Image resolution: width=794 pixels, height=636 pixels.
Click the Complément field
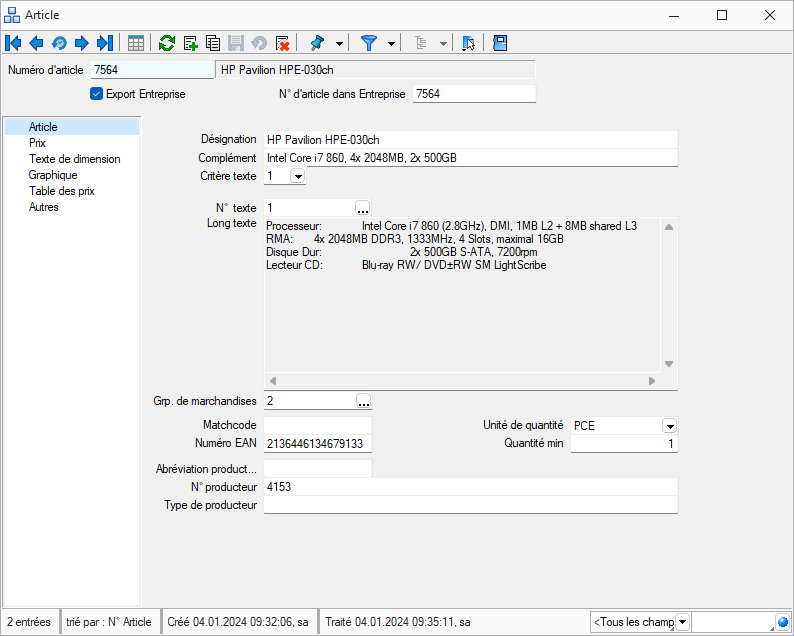470,158
